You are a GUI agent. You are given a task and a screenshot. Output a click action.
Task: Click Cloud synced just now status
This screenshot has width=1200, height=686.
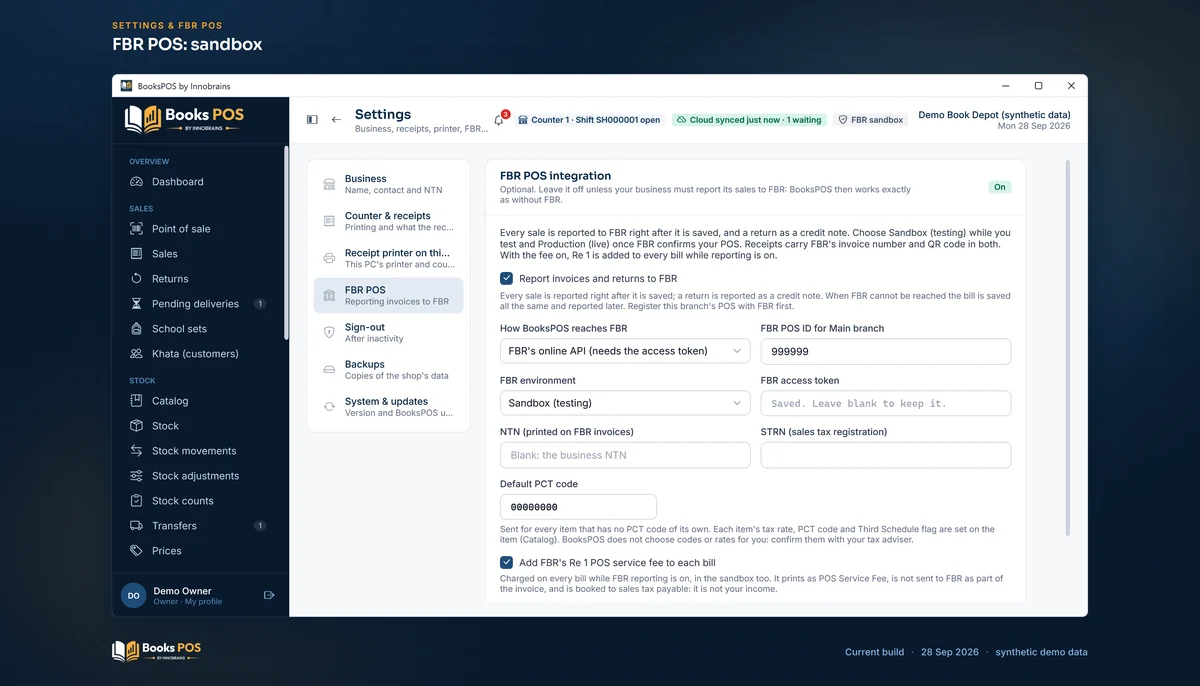point(749,120)
